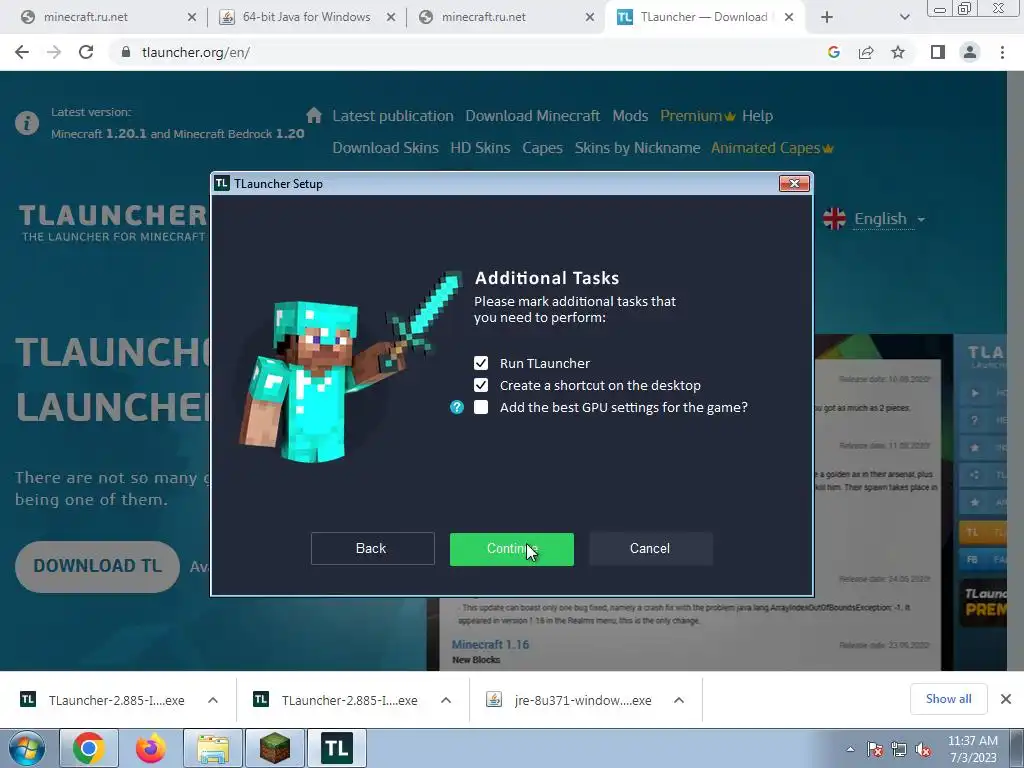The image size is (1024, 768).
Task: Cancel the TLauncher setup
Action: click(650, 549)
